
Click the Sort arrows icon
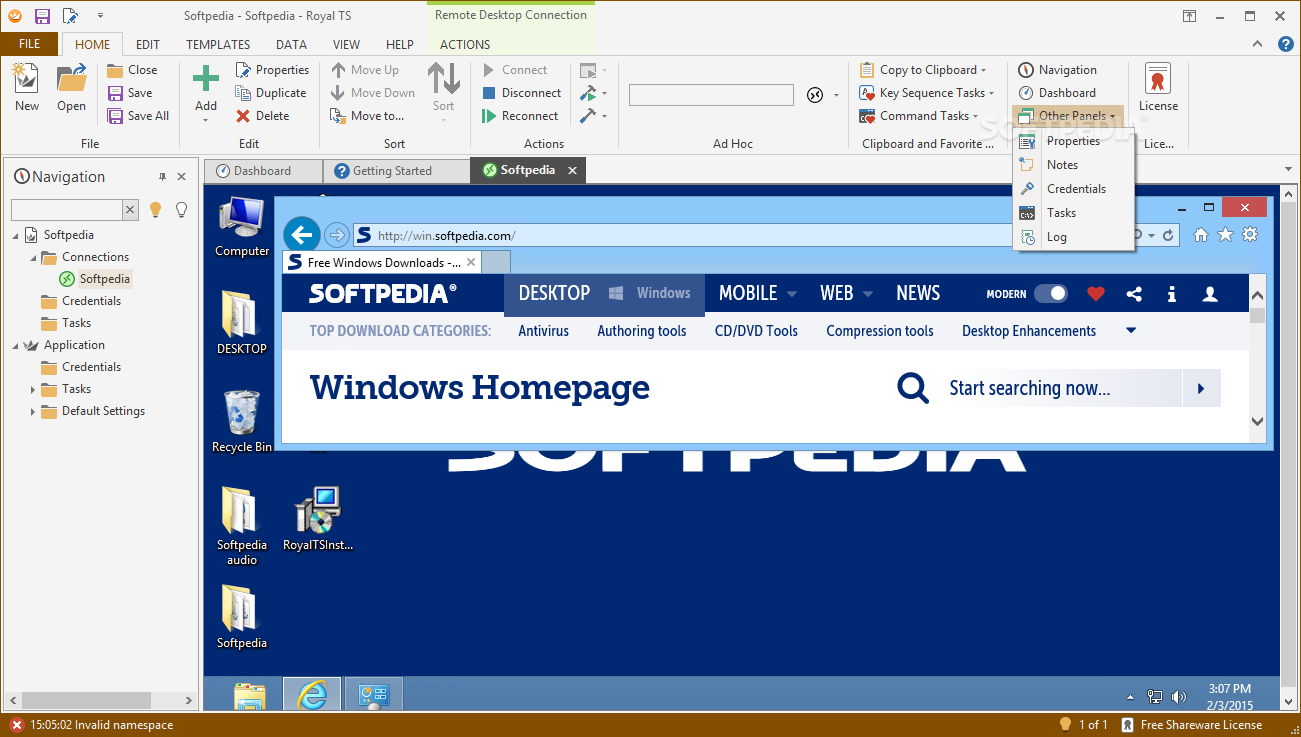coord(443,77)
